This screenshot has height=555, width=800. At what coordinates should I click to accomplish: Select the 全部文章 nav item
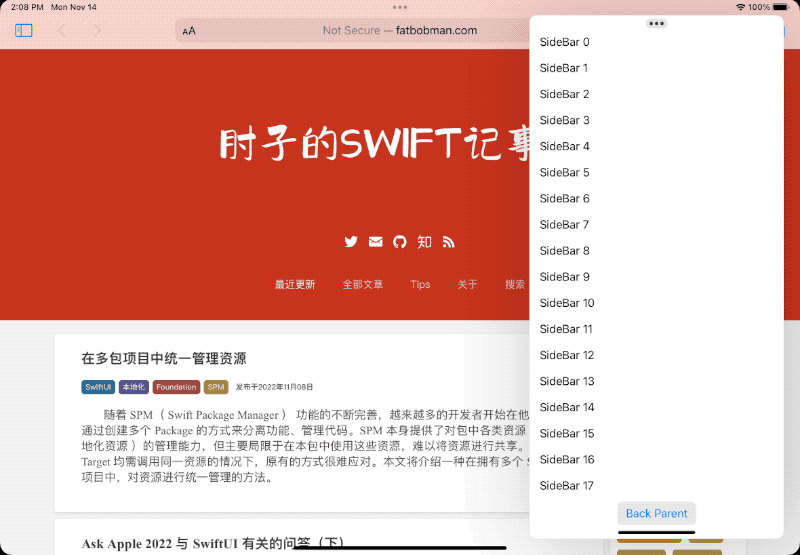tap(363, 285)
